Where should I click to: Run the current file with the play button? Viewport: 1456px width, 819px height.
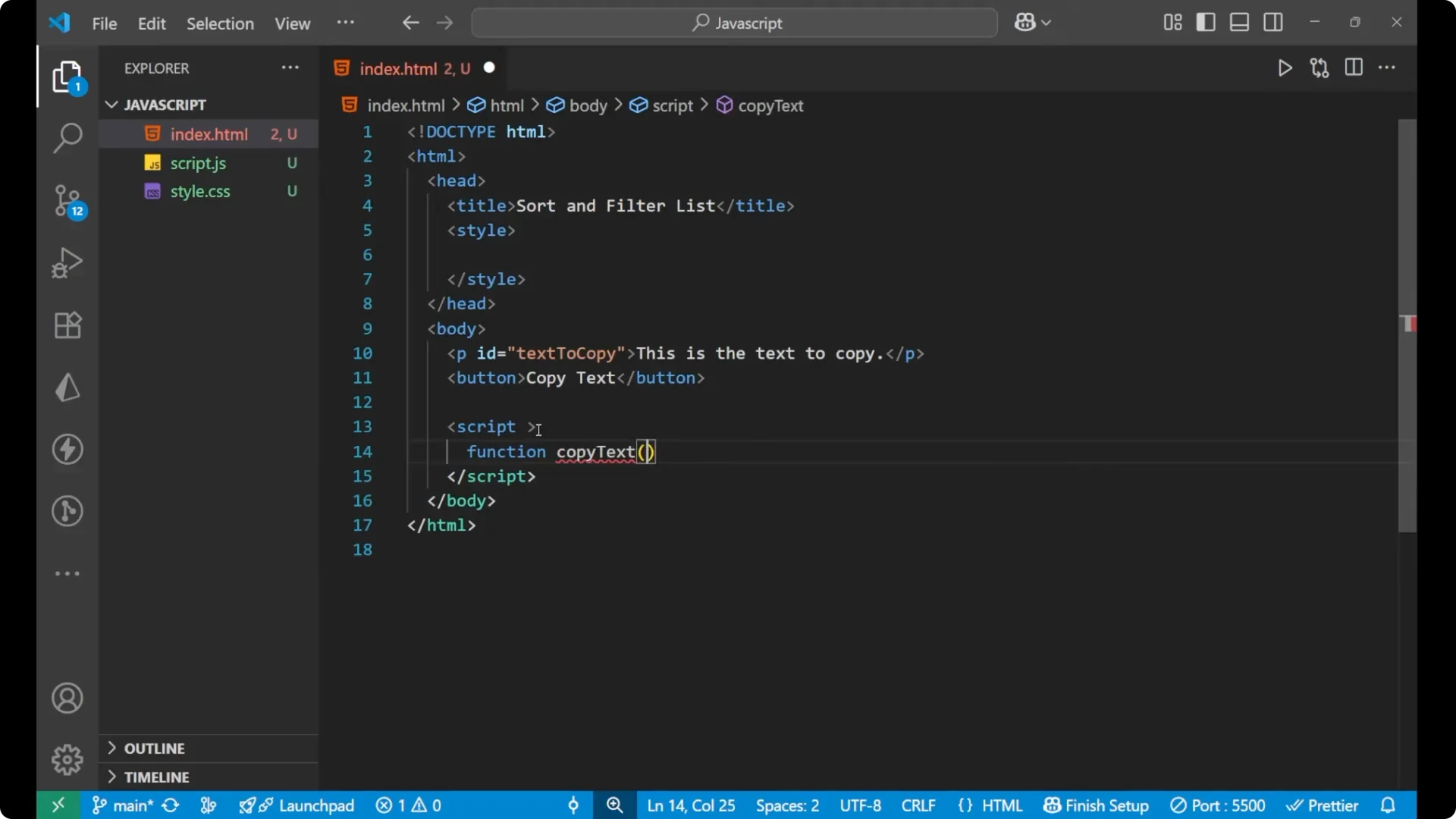(x=1285, y=67)
